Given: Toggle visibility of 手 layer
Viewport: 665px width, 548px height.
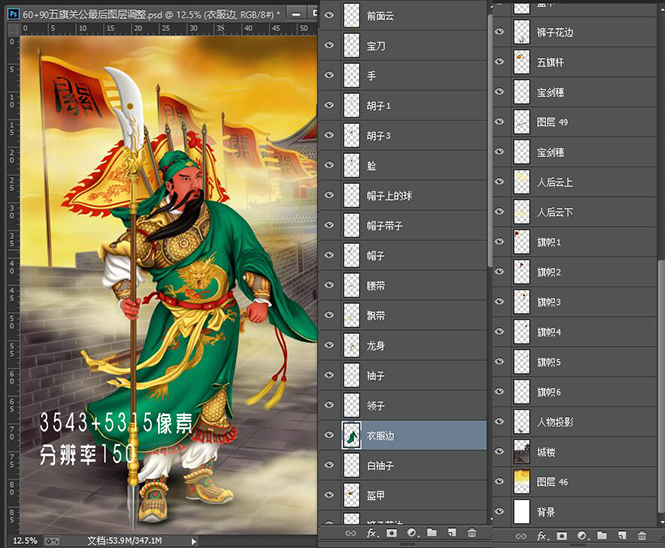Looking at the screenshot, I should coord(329,75).
